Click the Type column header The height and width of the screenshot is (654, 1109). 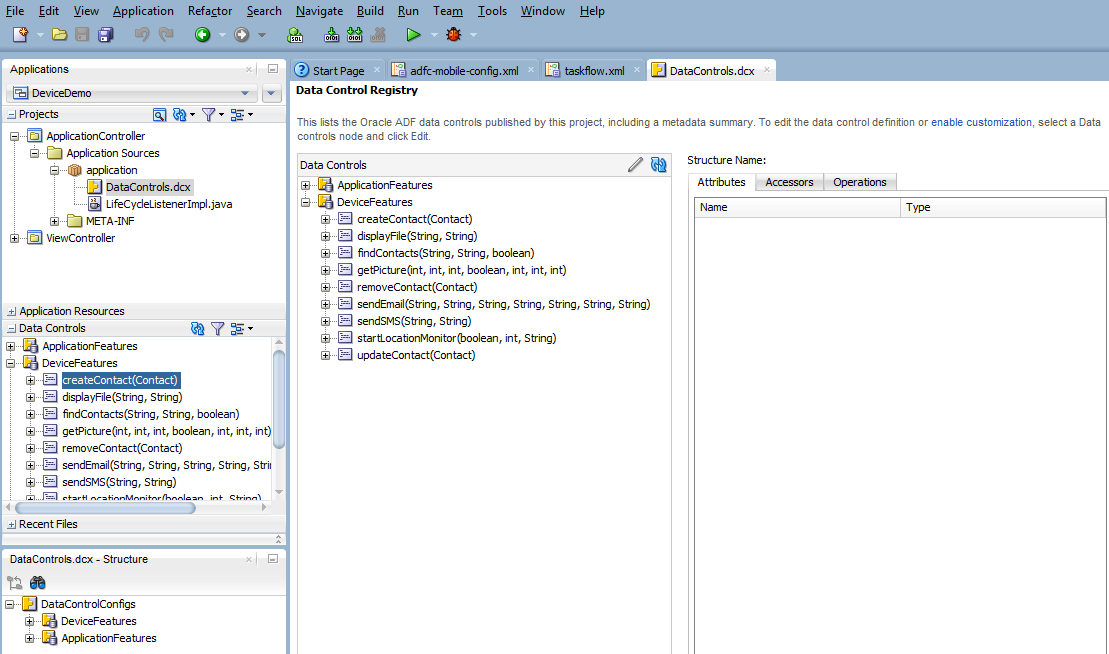(x=1003, y=207)
